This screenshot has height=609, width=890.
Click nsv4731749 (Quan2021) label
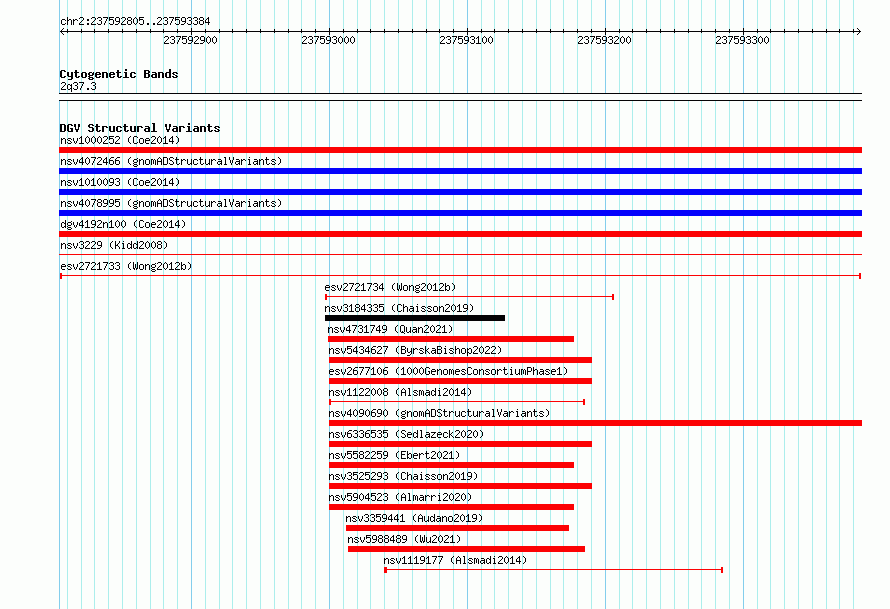click(390, 329)
